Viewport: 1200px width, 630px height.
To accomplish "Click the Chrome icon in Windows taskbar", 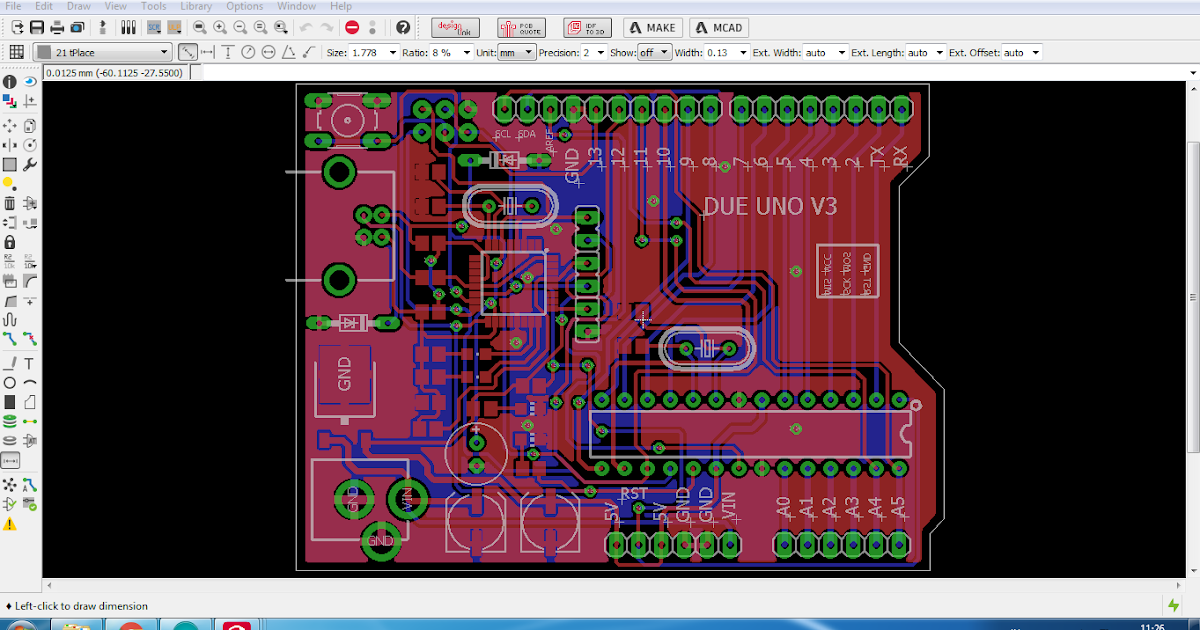I will 131,626.
